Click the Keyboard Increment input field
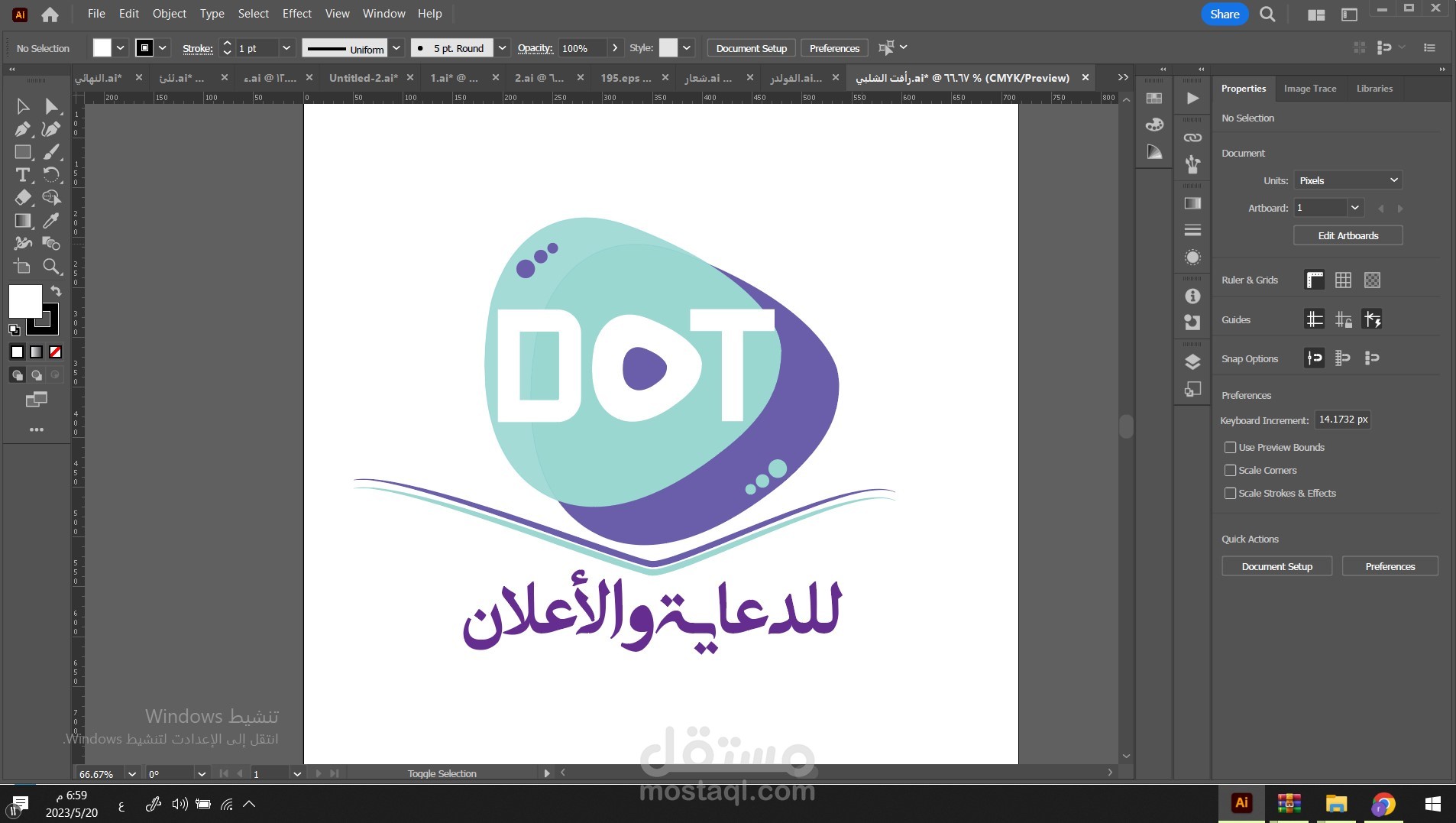The height and width of the screenshot is (823, 1456). 1342,420
